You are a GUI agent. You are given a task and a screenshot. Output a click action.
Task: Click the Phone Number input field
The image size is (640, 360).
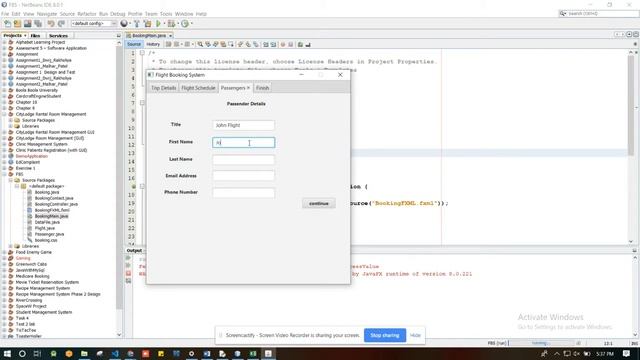click(244, 193)
